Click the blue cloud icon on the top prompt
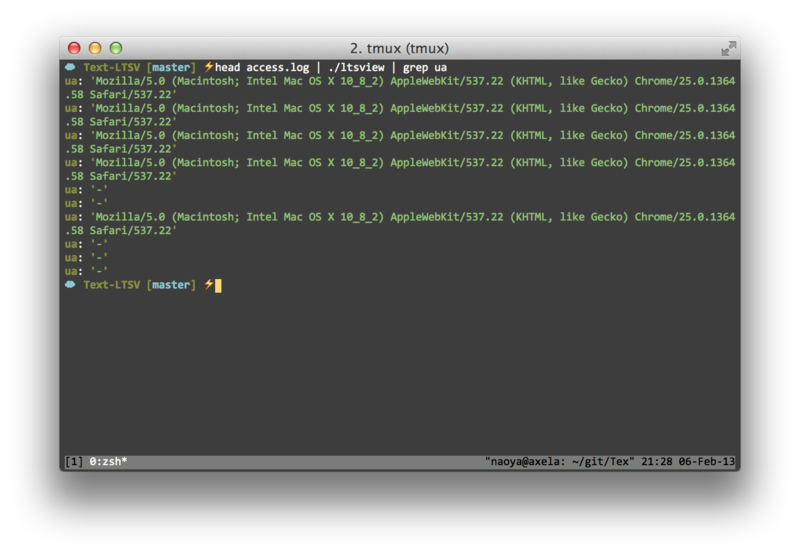Image resolution: width=800 pixels, height=554 pixels. click(x=70, y=67)
